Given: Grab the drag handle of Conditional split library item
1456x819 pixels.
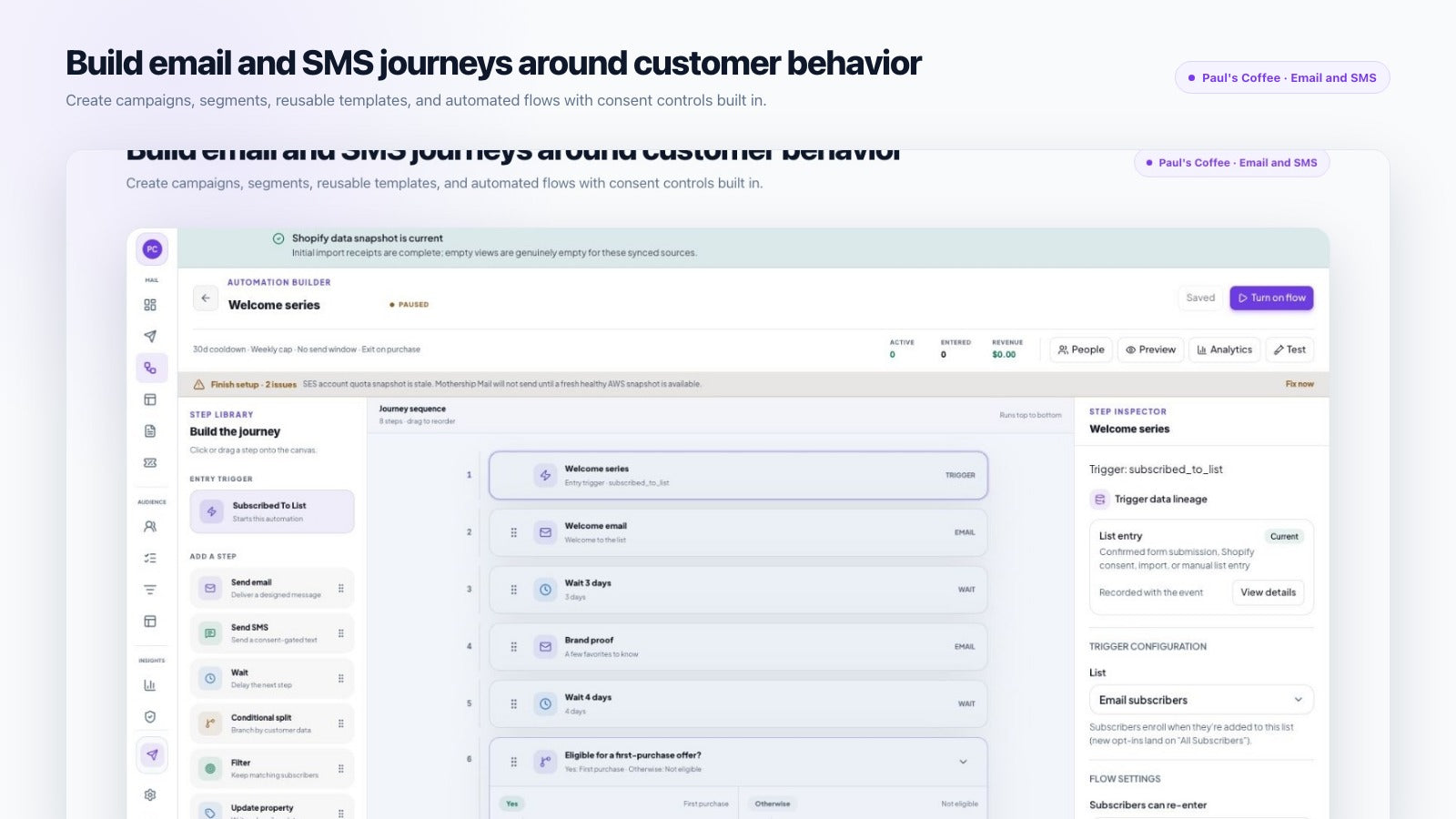Looking at the screenshot, I should point(341,723).
